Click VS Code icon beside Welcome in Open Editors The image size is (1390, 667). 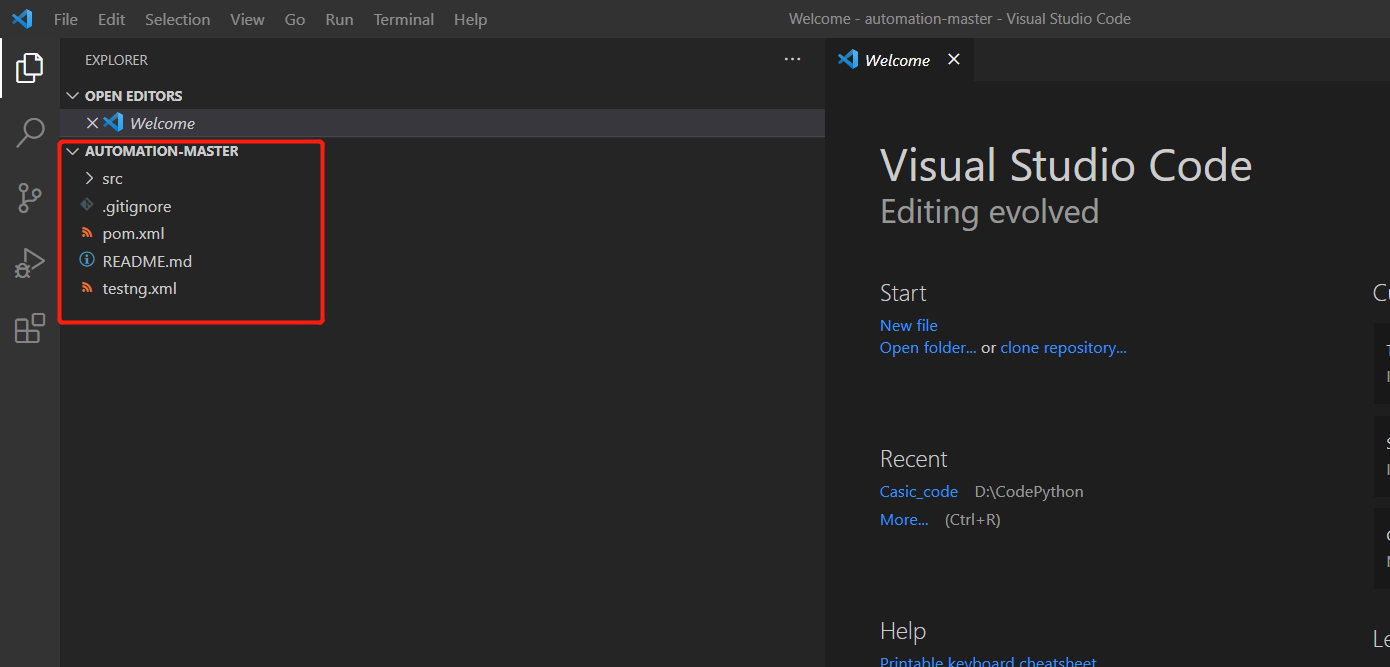click(113, 122)
